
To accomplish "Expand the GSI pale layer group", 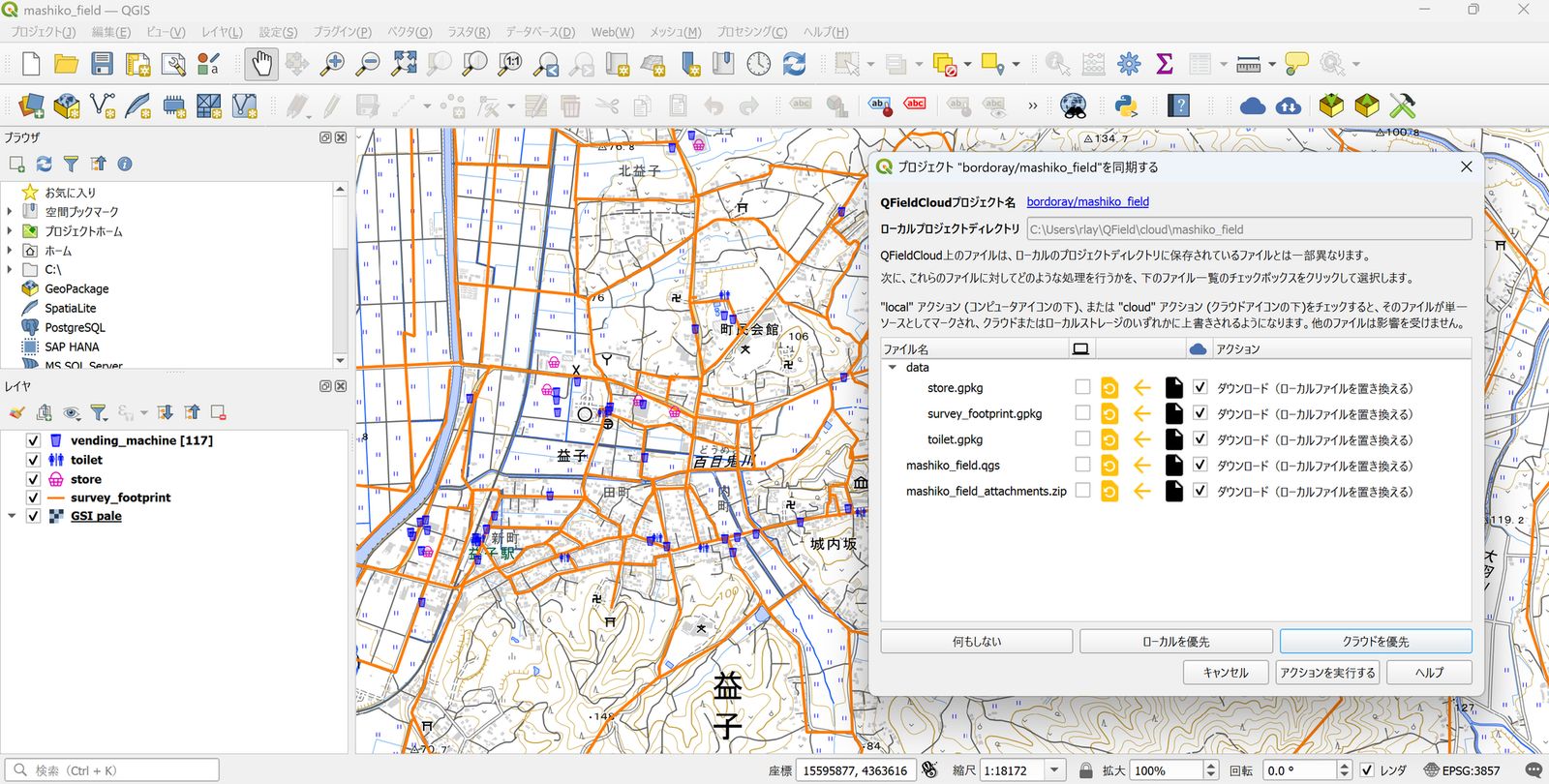I will (12, 516).
